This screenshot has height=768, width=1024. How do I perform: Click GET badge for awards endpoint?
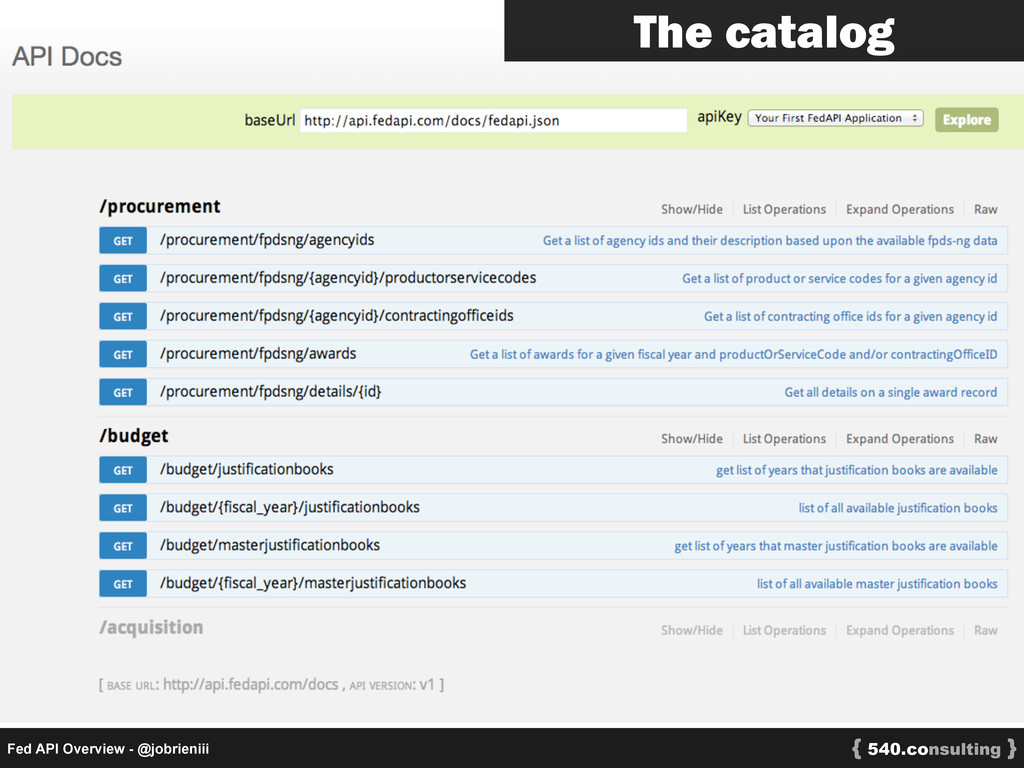[123, 354]
